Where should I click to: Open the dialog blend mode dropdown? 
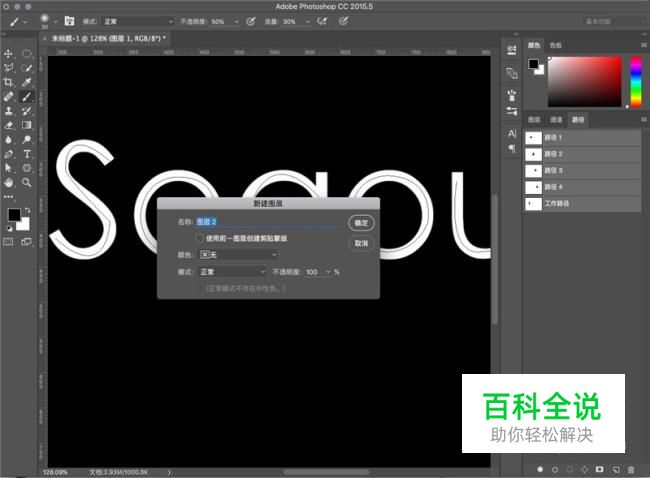[x=233, y=272]
